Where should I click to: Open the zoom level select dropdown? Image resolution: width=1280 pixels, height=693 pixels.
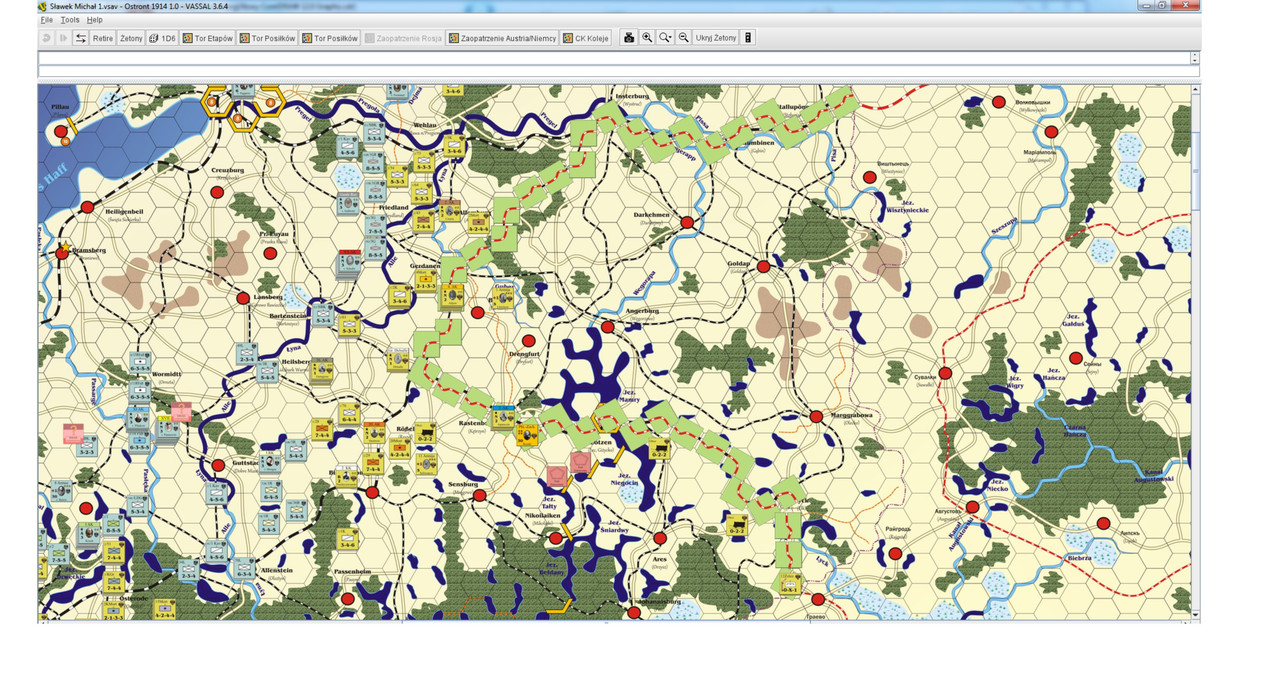click(x=665, y=38)
